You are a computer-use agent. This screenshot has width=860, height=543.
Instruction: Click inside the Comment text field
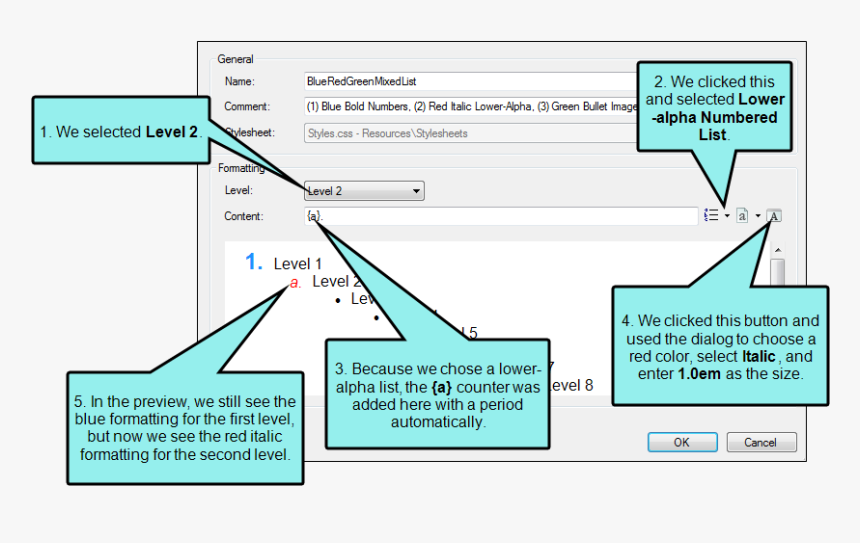coord(470,106)
